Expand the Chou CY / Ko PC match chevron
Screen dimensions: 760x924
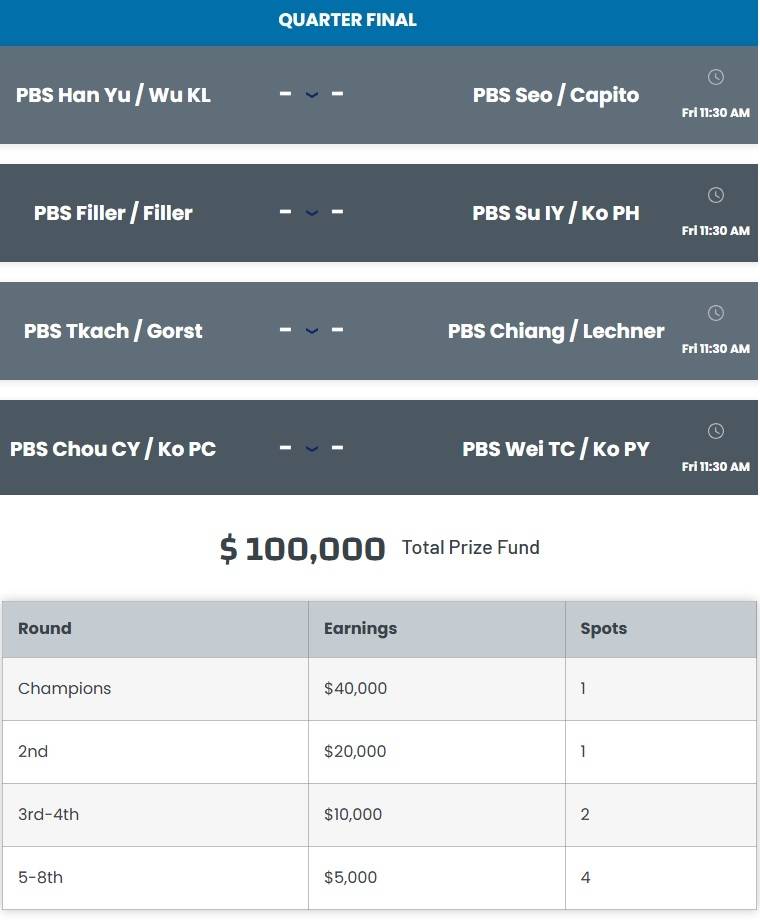click(x=311, y=449)
